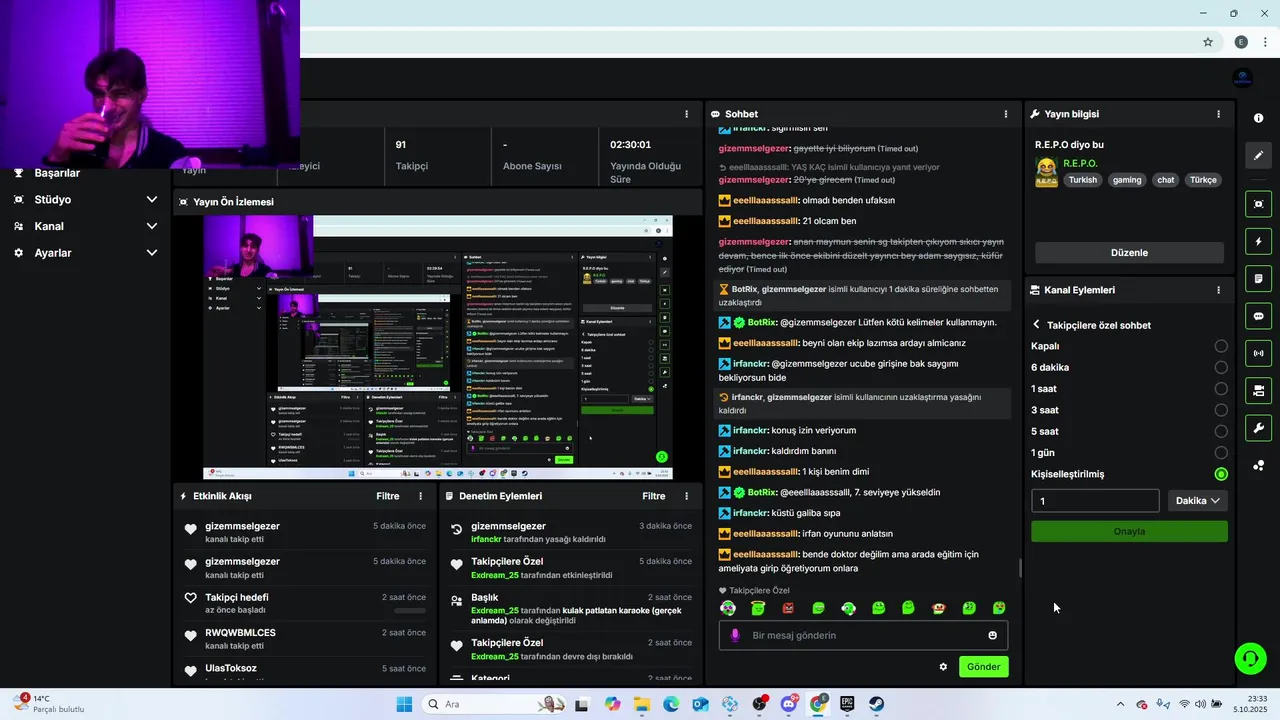Open Windows Start menu
Image resolution: width=1280 pixels, height=720 pixels.
pos(404,704)
